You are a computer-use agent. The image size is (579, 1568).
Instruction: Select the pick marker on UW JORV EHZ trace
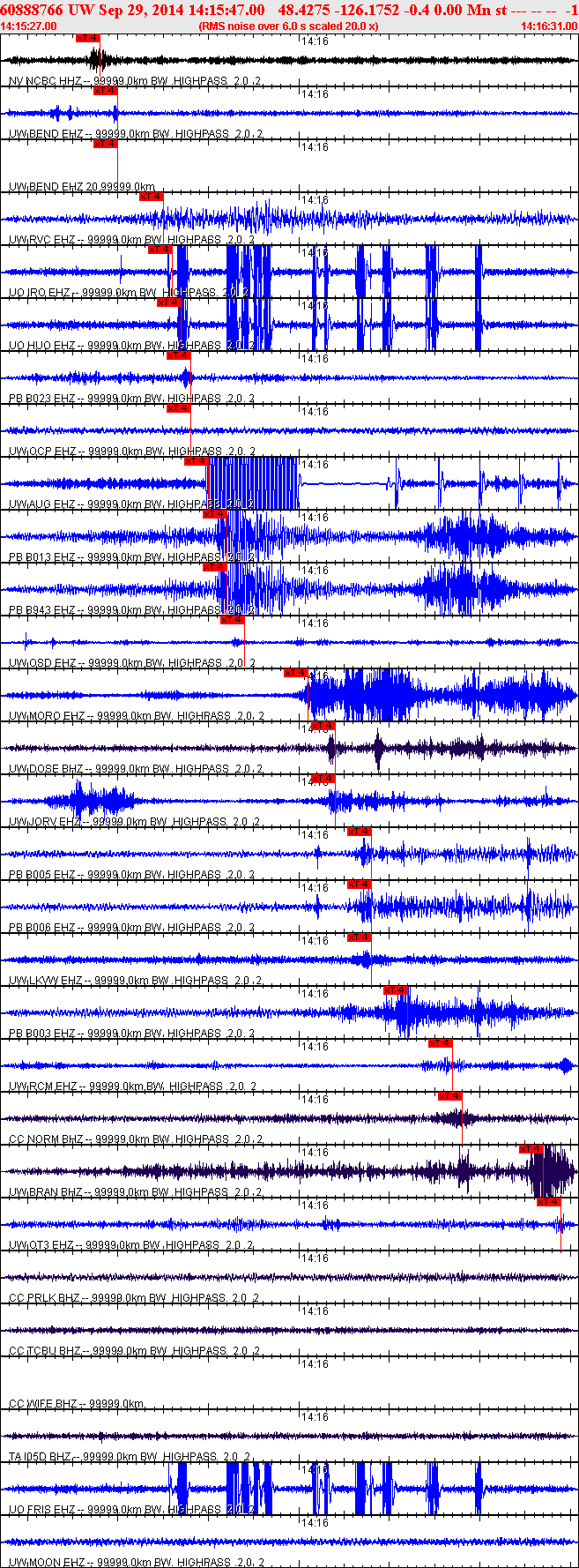pyautogui.click(x=323, y=779)
